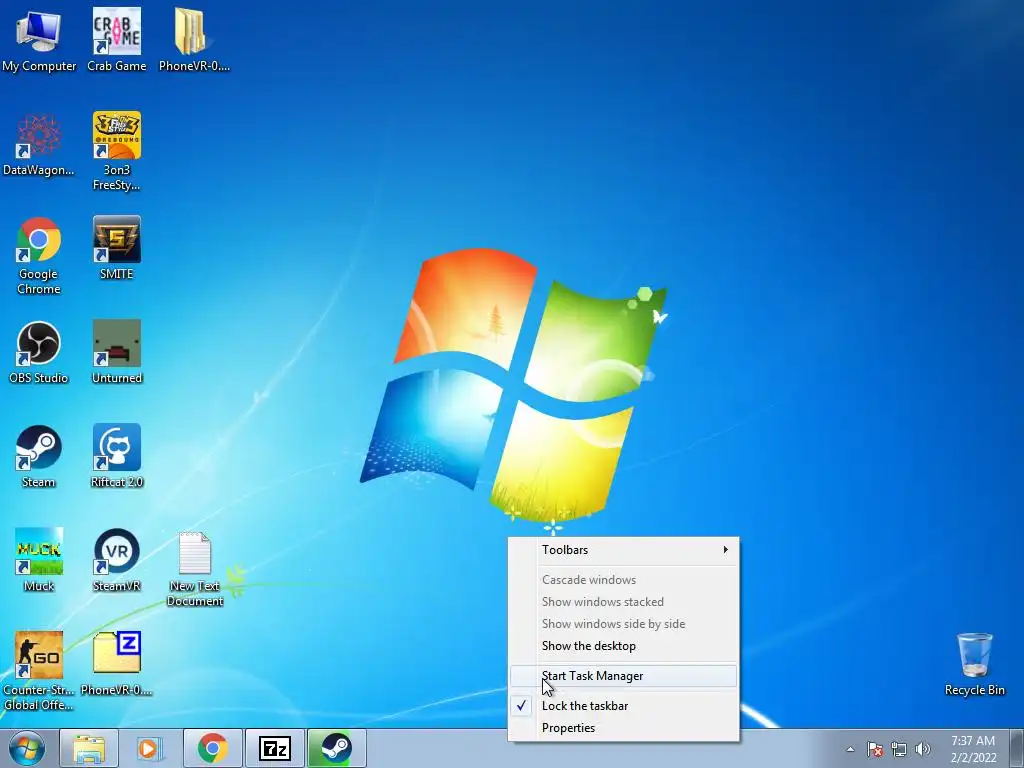The width and height of the screenshot is (1024, 768).
Task: Open the network tray icon
Action: 899,749
